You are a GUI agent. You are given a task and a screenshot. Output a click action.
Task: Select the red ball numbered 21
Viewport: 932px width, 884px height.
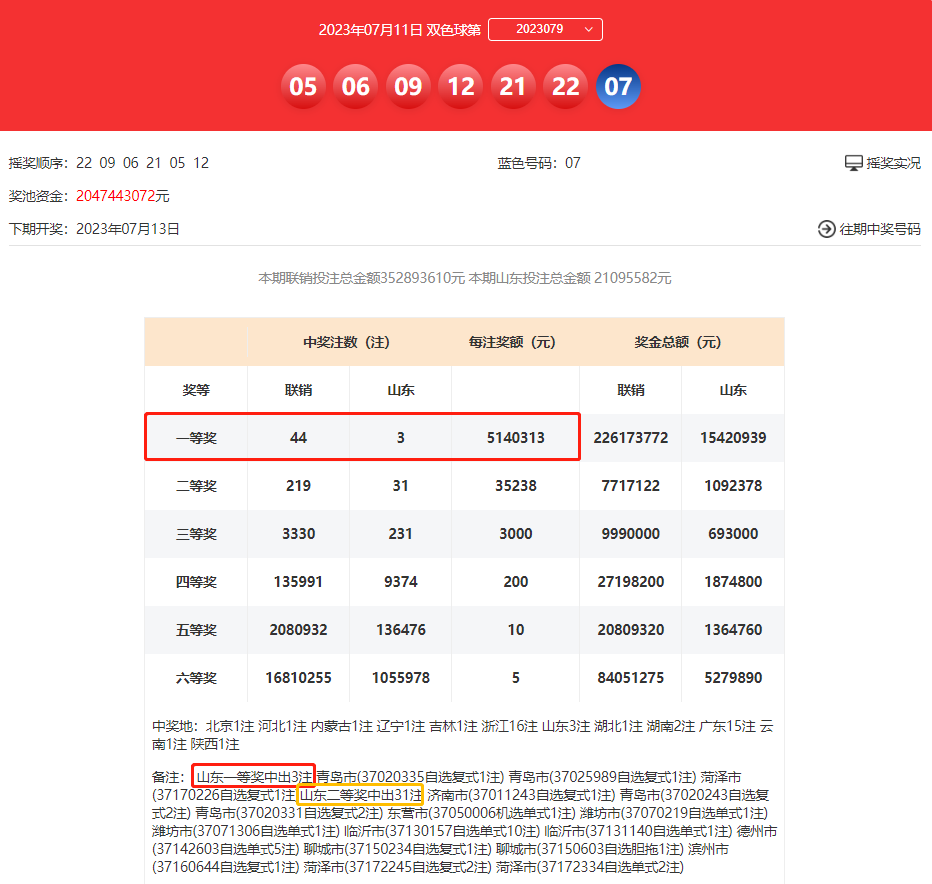click(x=513, y=87)
